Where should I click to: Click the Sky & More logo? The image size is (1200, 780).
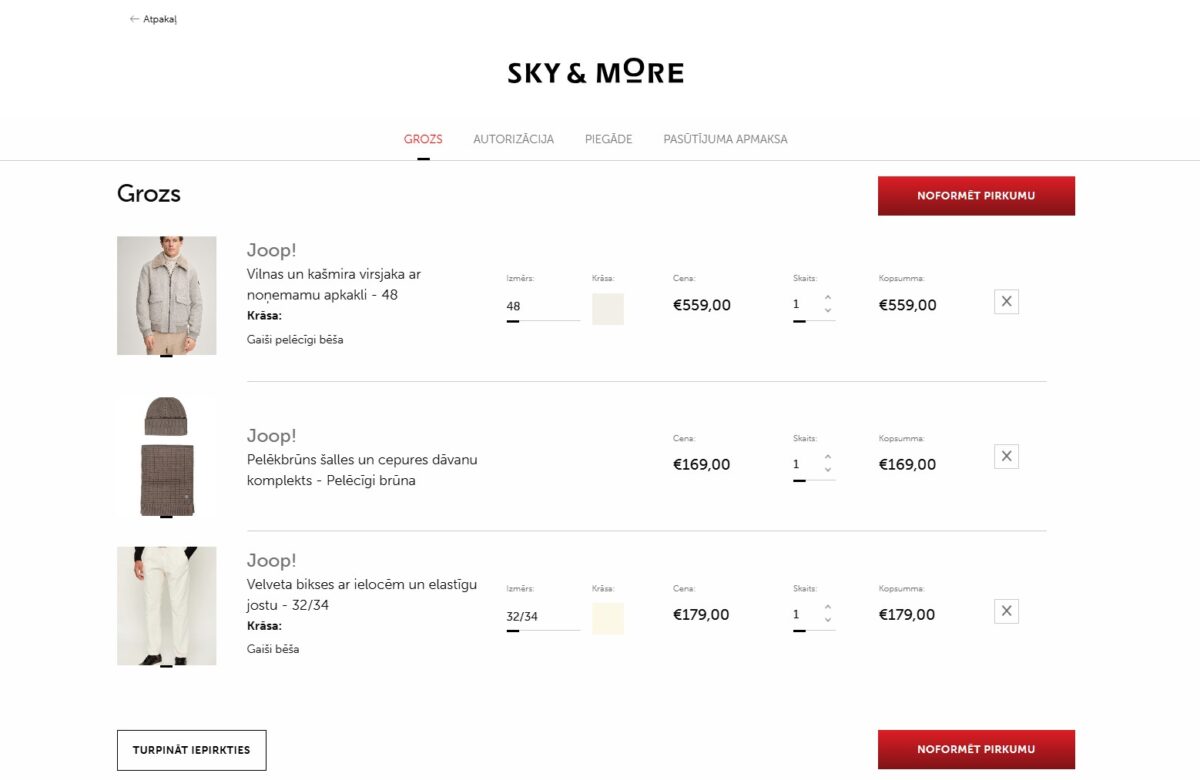(596, 70)
